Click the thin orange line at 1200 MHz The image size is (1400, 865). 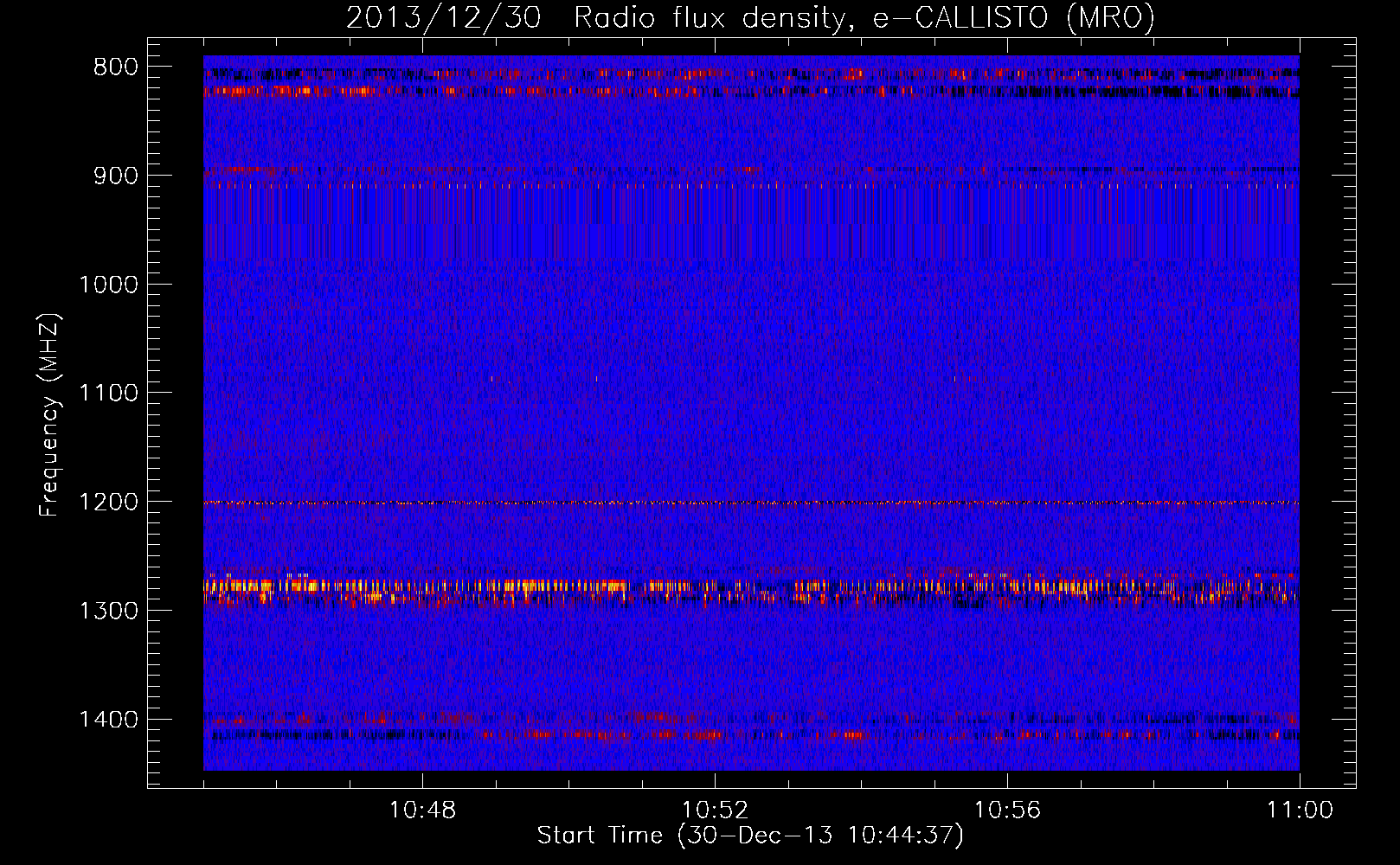(751, 503)
